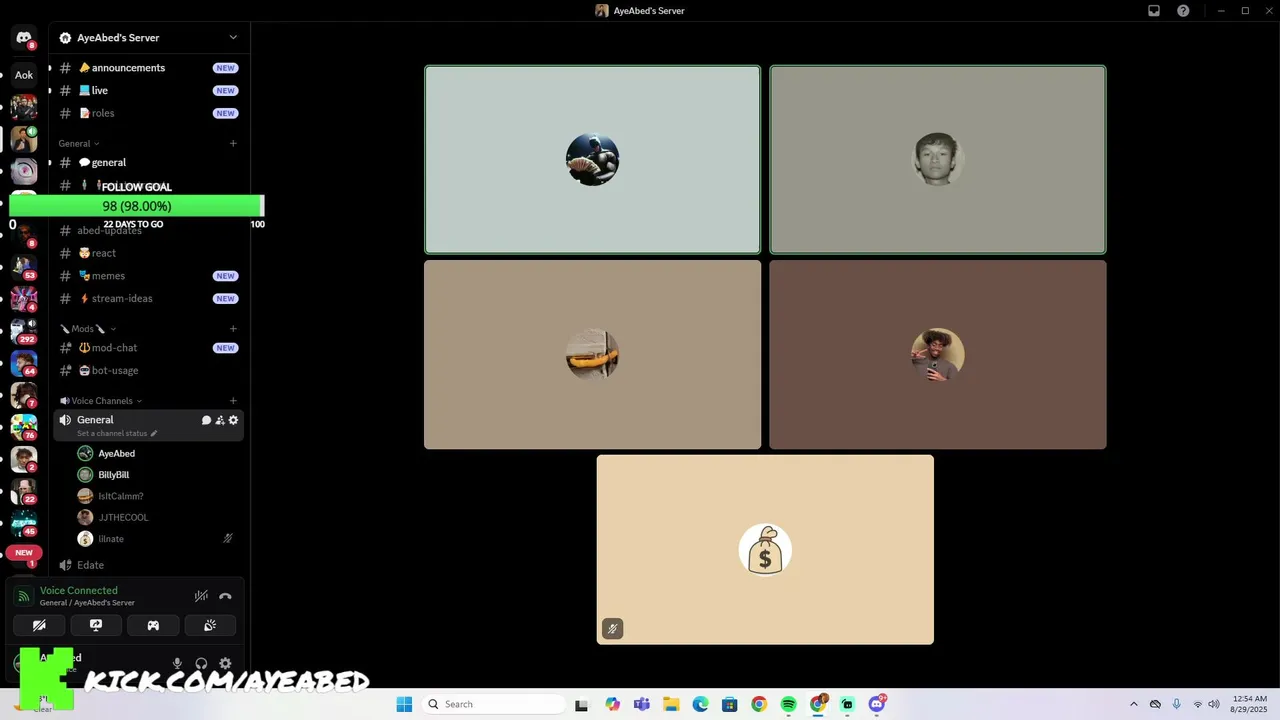Create channel in Voice Channels category plus
The height and width of the screenshot is (720, 1280).
coord(233,401)
